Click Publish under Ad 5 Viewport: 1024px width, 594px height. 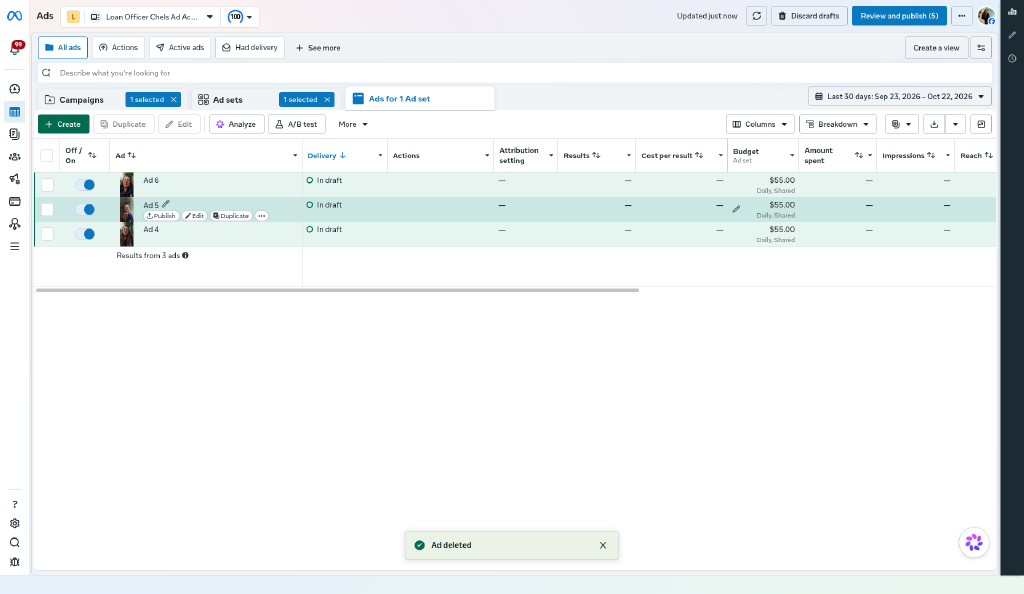(x=161, y=215)
